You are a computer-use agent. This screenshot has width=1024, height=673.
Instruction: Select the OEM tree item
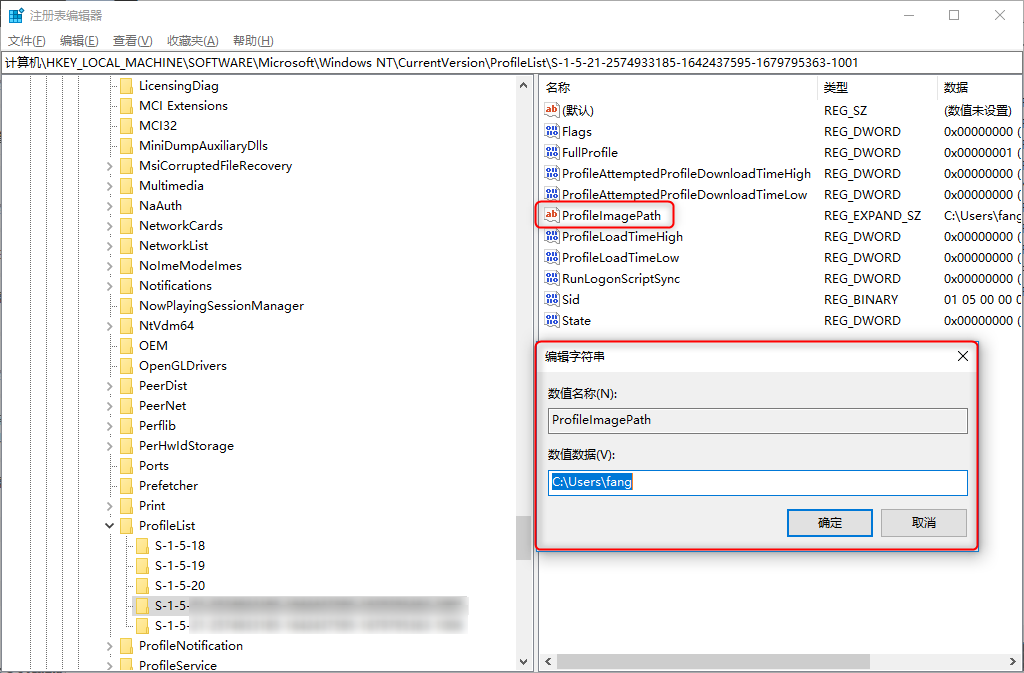(153, 346)
